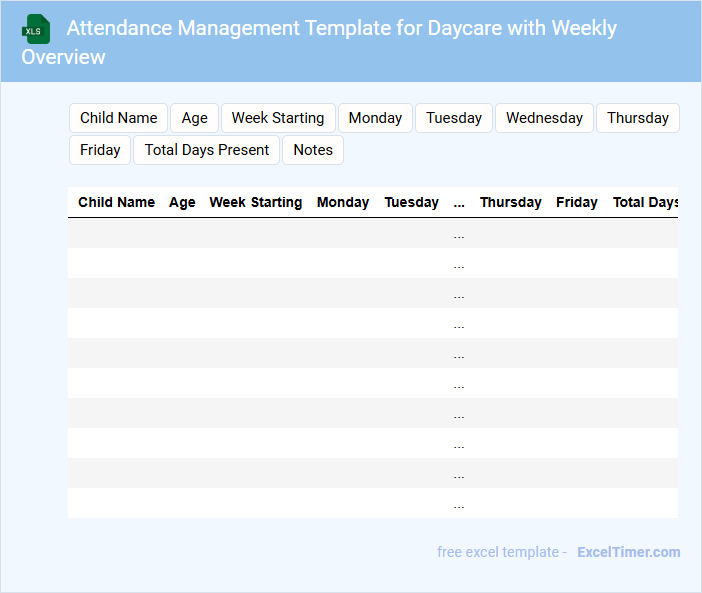The height and width of the screenshot is (593, 702).
Task: Click the Age column header
Action: tap(182, 202)
